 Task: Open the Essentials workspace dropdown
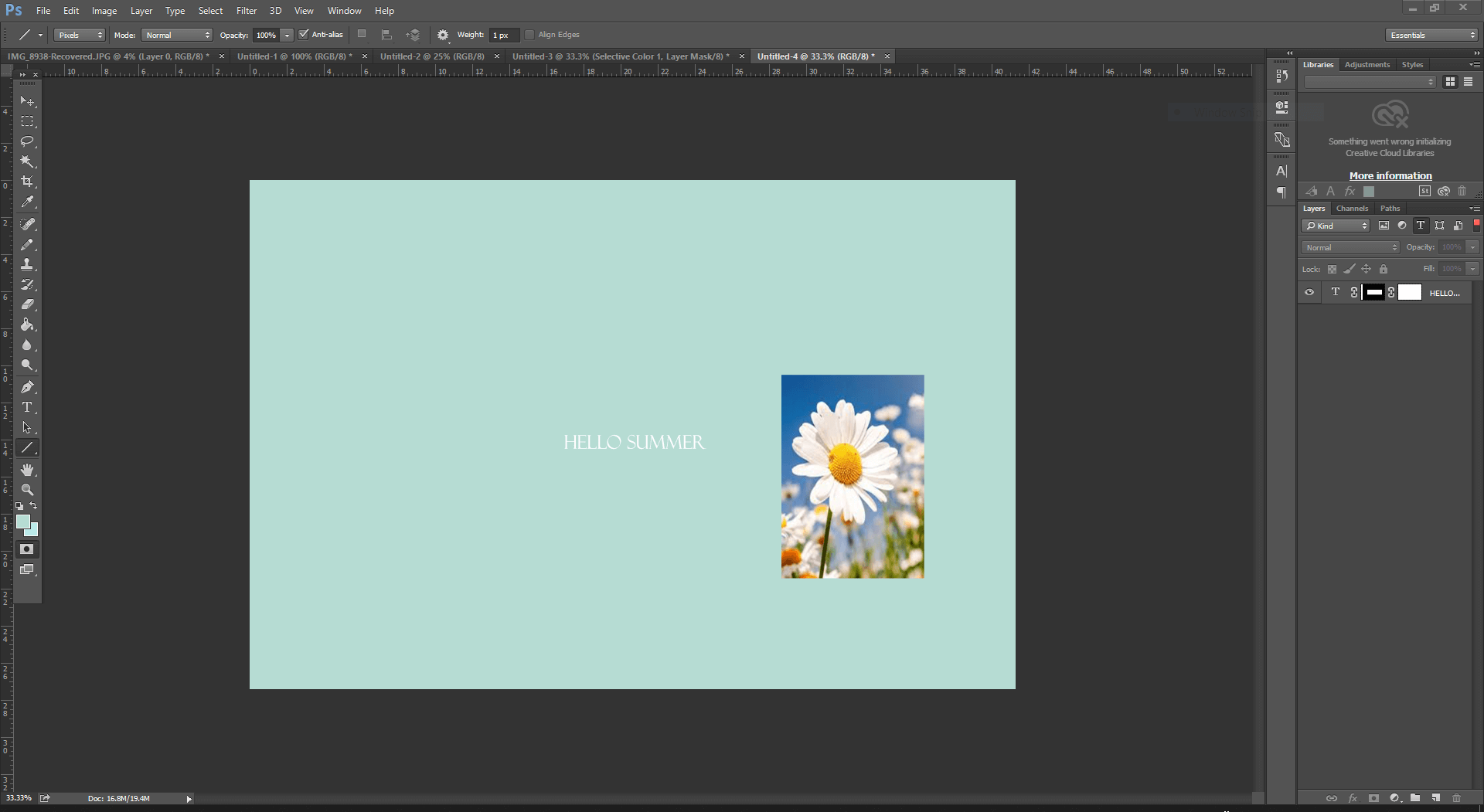tap(1431, 35)
